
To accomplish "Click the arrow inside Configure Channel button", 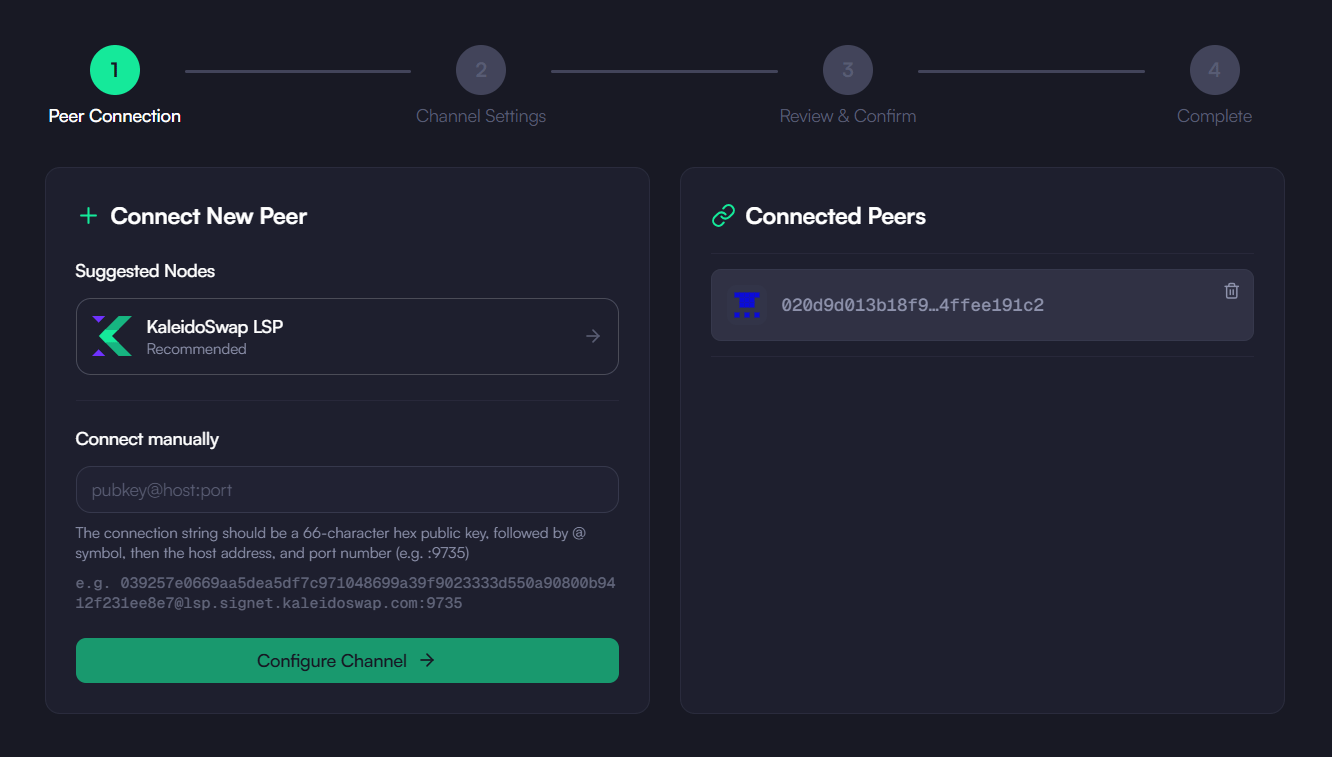I will tap(427, 660).
